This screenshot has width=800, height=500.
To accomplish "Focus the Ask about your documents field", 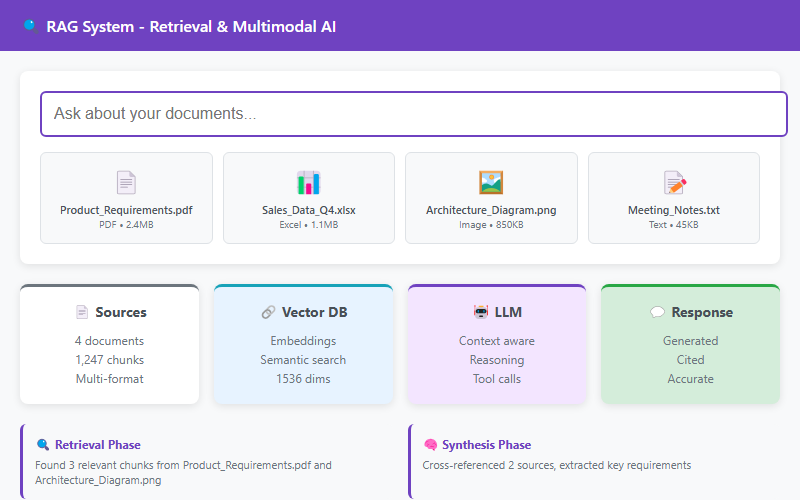I will 414,114.
